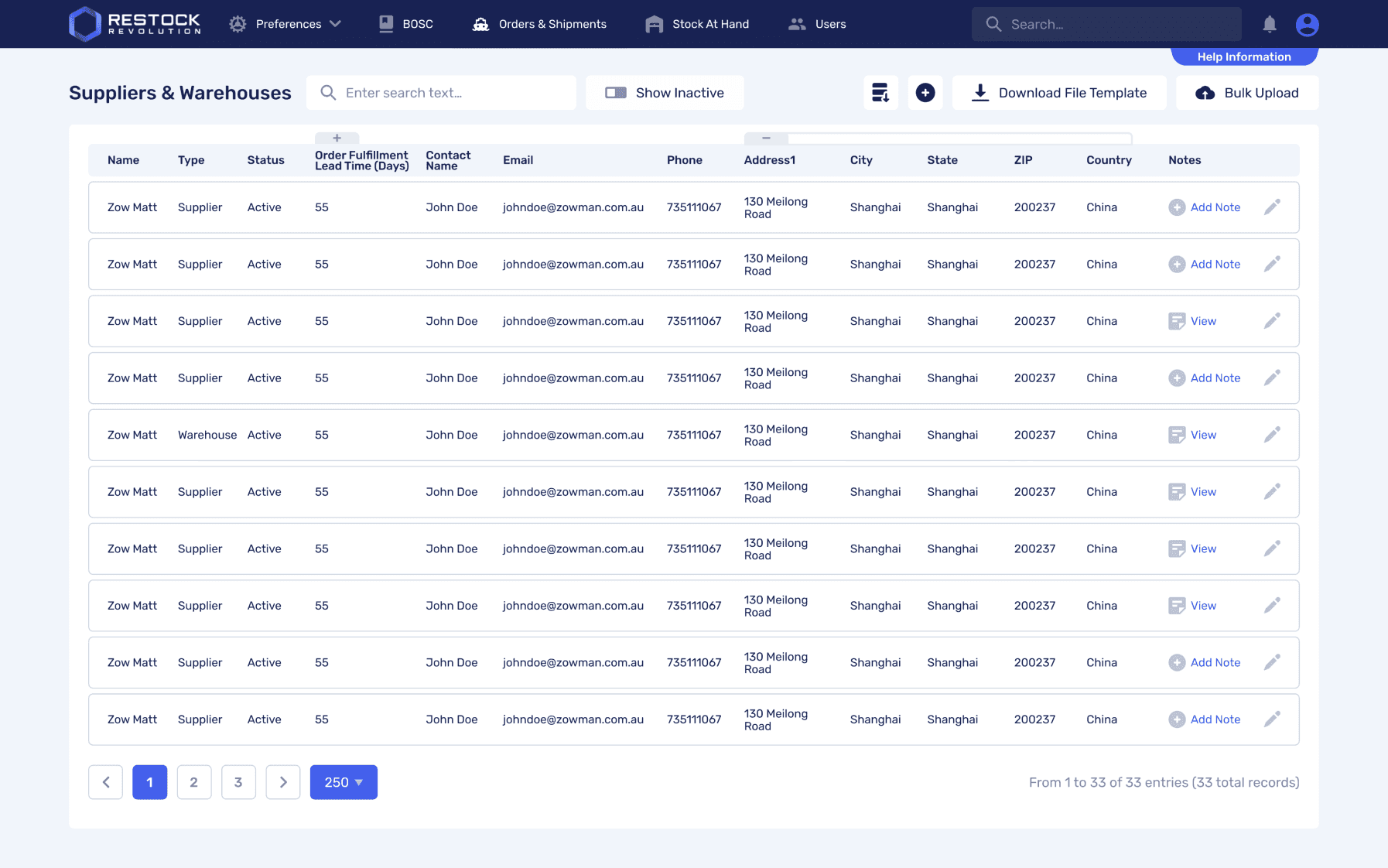Focus the top navigation Search field
The image size is (1388, 868).
(x=1106, y=24)
